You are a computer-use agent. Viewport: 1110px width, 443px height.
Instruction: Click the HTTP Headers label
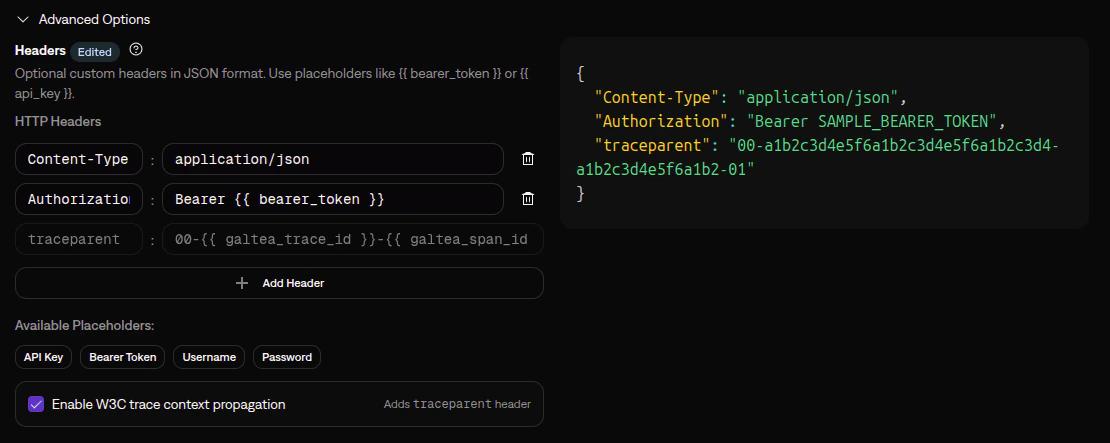(58, 121)
